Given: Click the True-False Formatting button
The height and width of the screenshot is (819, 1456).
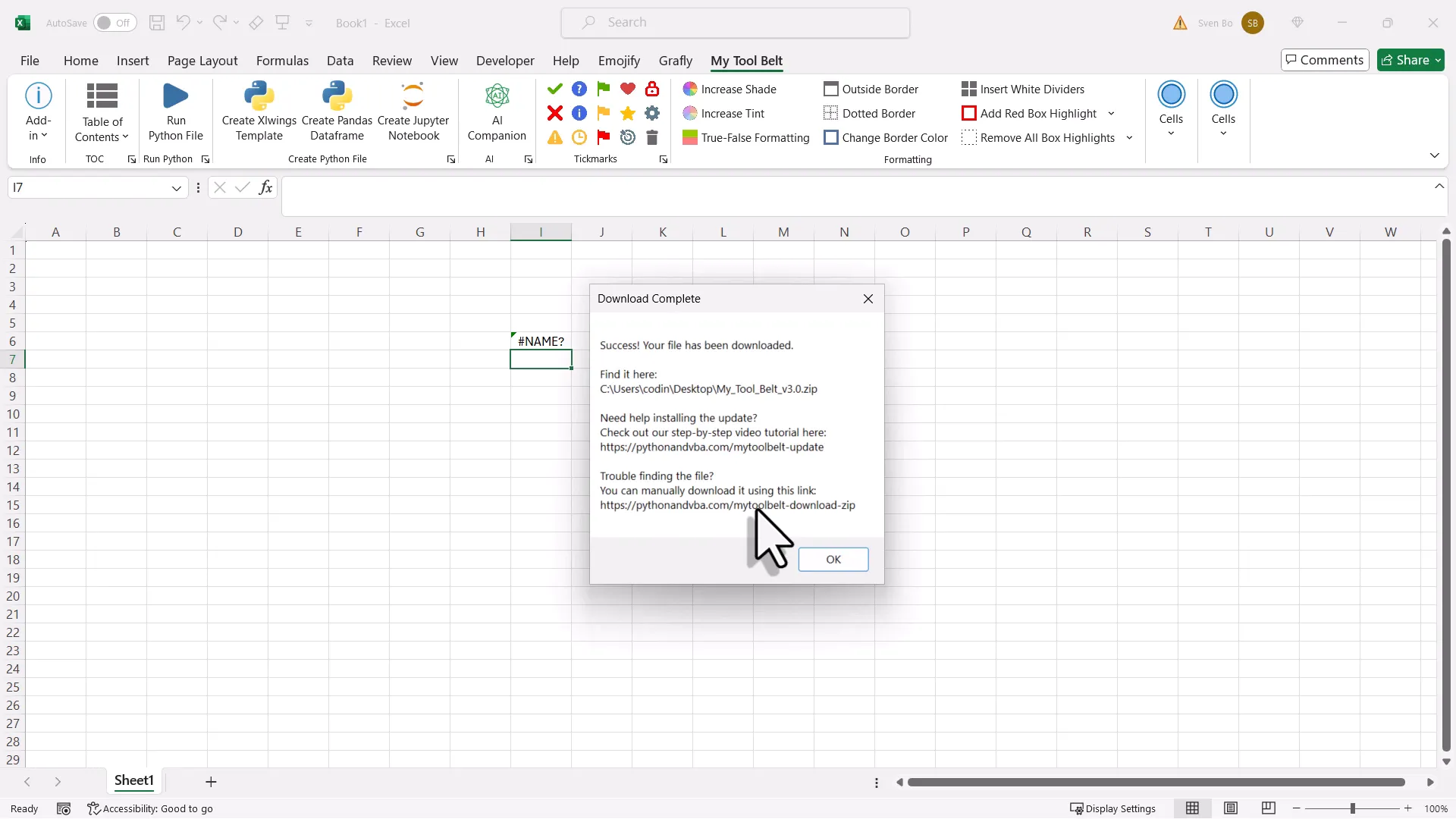Looking at the screenshot, I should (746, 138).
